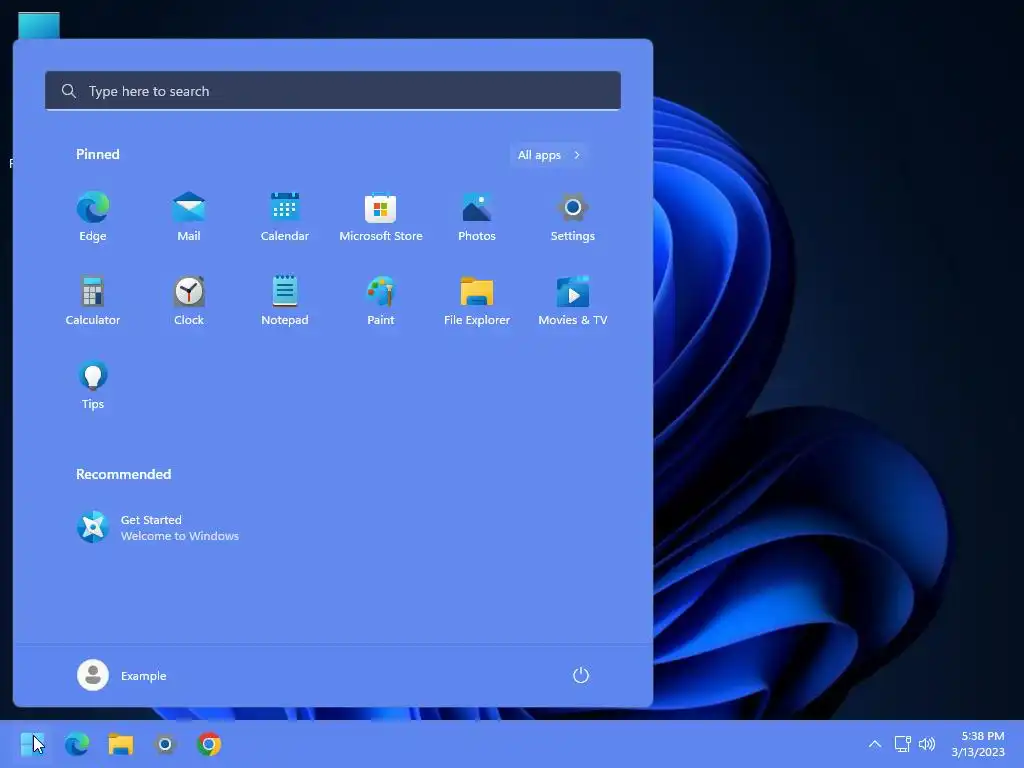Image resolution: width=1024 pixels, height=768 pixels.
Task: Open the Photos app
Action: point(477,217)
